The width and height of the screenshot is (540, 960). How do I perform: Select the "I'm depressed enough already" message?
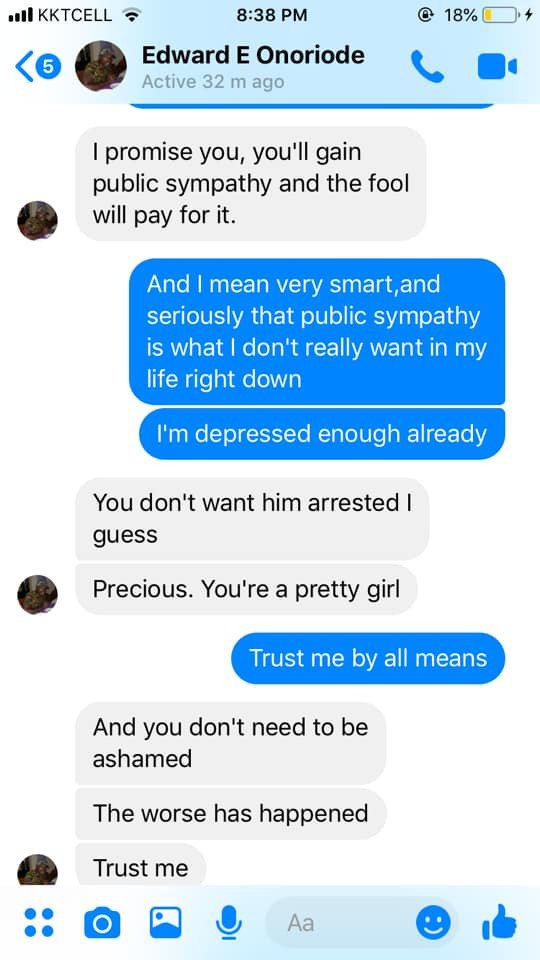point(322,434)
